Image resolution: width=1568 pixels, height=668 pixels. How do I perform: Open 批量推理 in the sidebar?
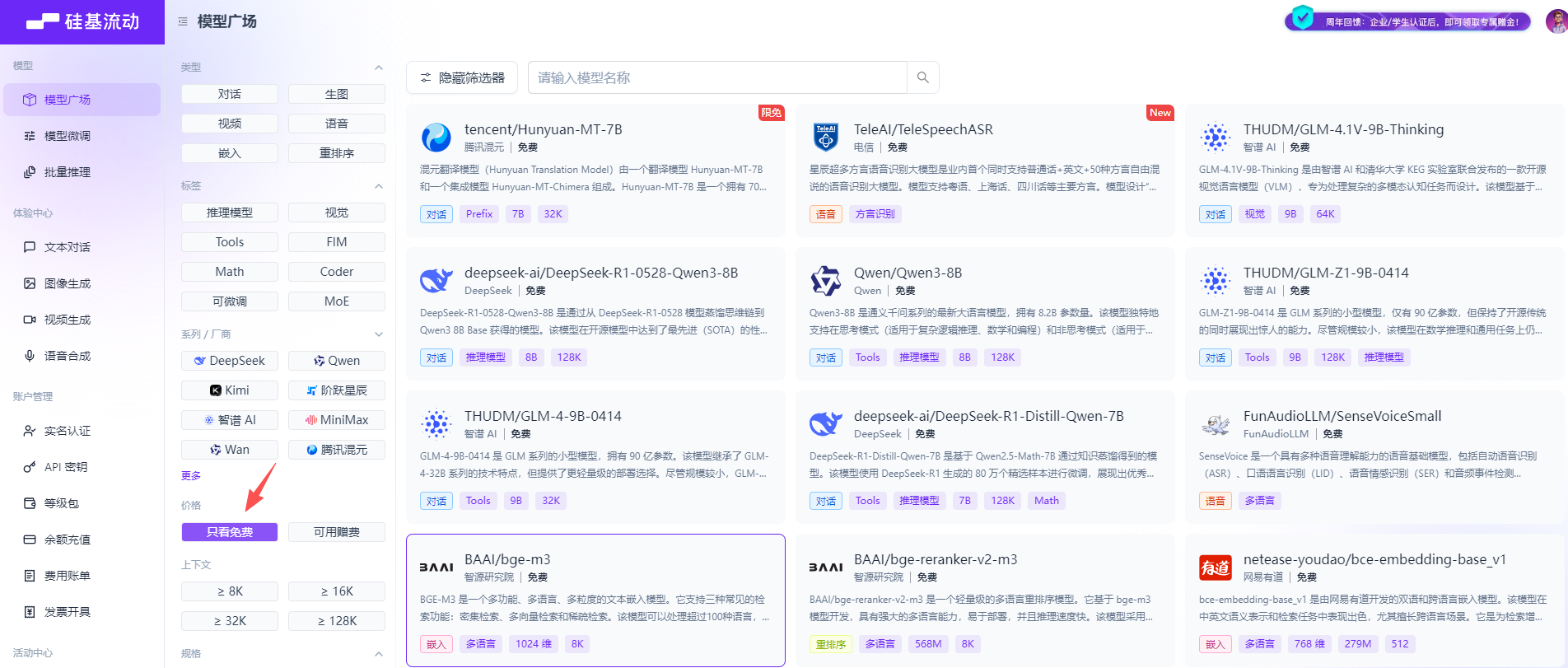(82, 172)
